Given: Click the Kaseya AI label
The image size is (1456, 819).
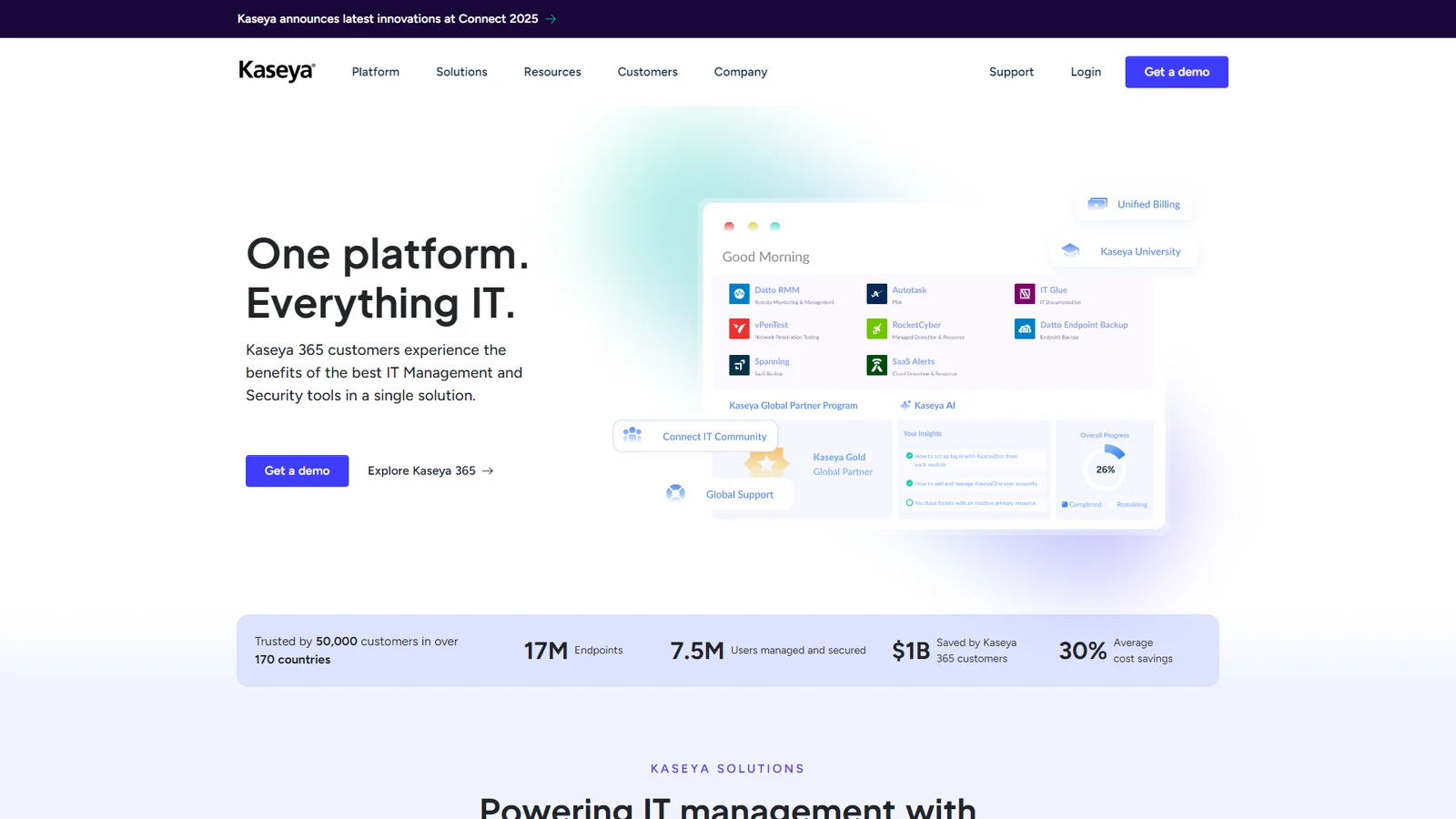Looking at the screenshot, I should click(935, 406).
